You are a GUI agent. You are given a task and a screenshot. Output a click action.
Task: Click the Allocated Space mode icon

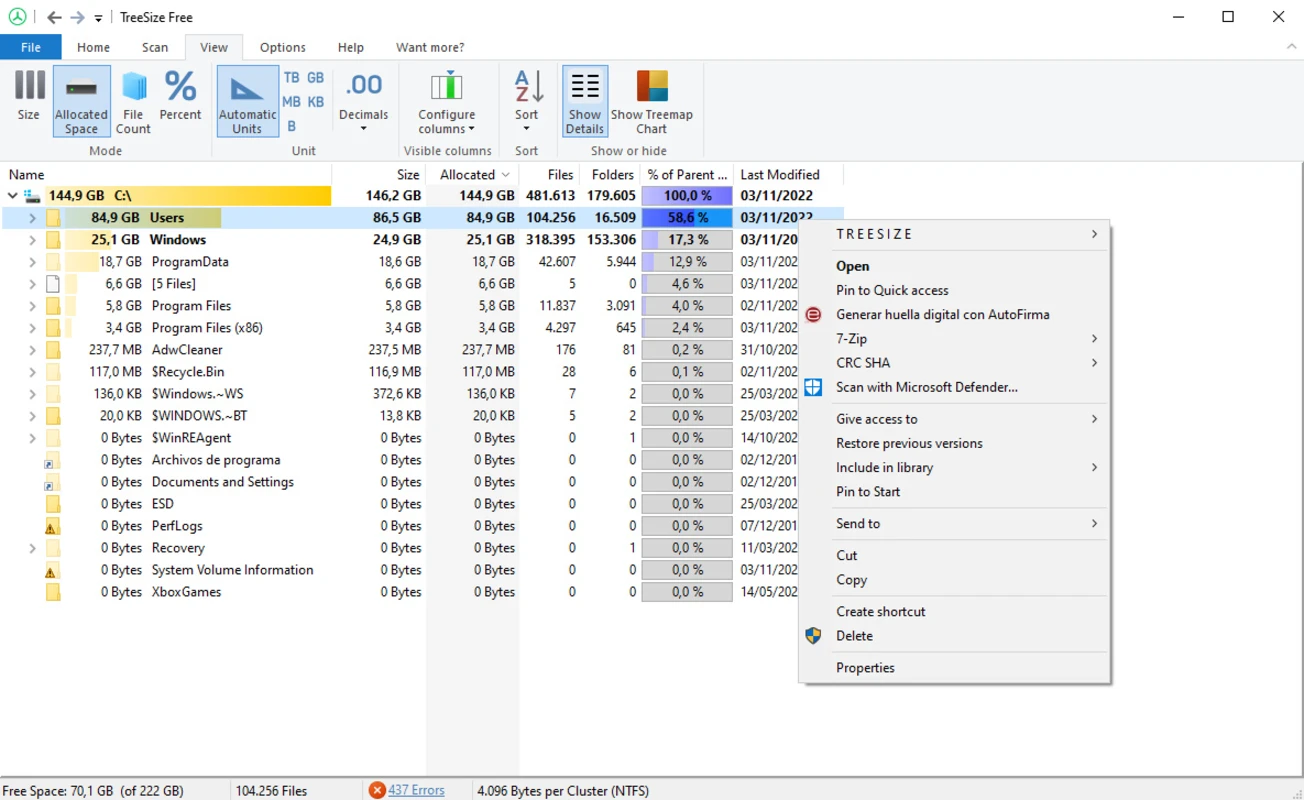80,98
